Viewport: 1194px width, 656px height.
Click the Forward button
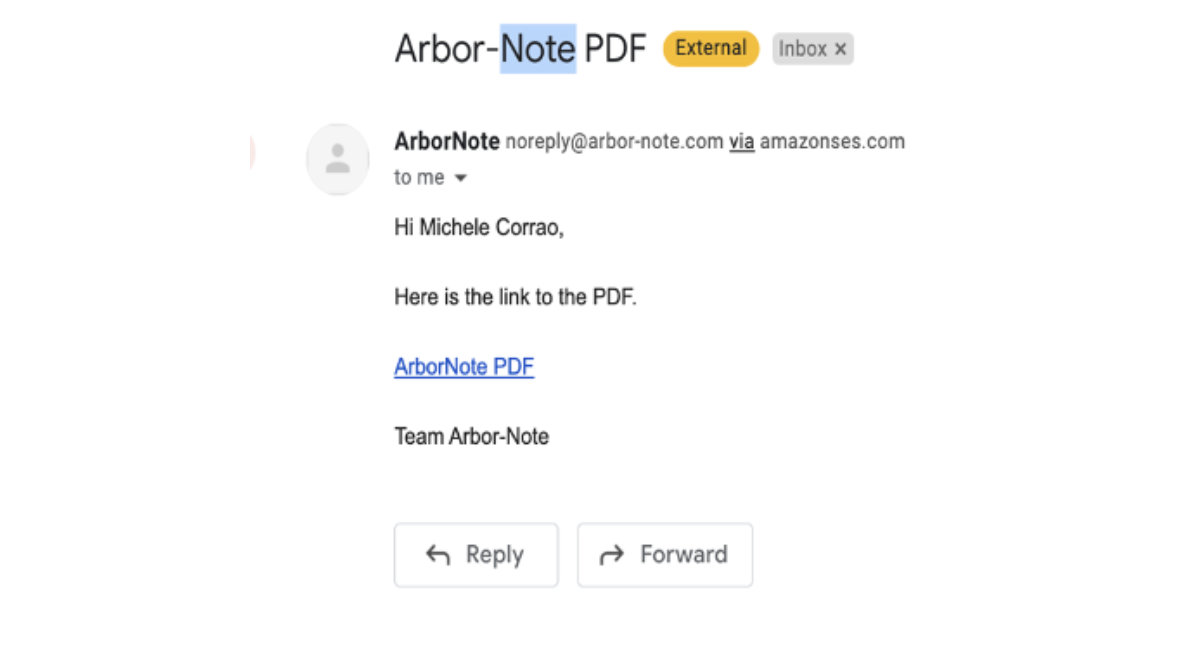coord(665,555)
